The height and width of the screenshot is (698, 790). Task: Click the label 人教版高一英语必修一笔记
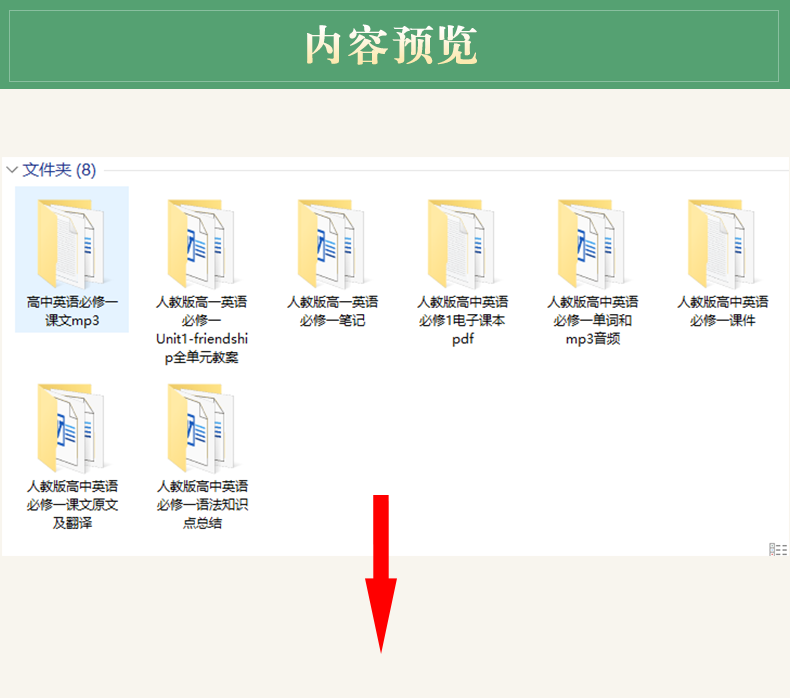point(332,311)
